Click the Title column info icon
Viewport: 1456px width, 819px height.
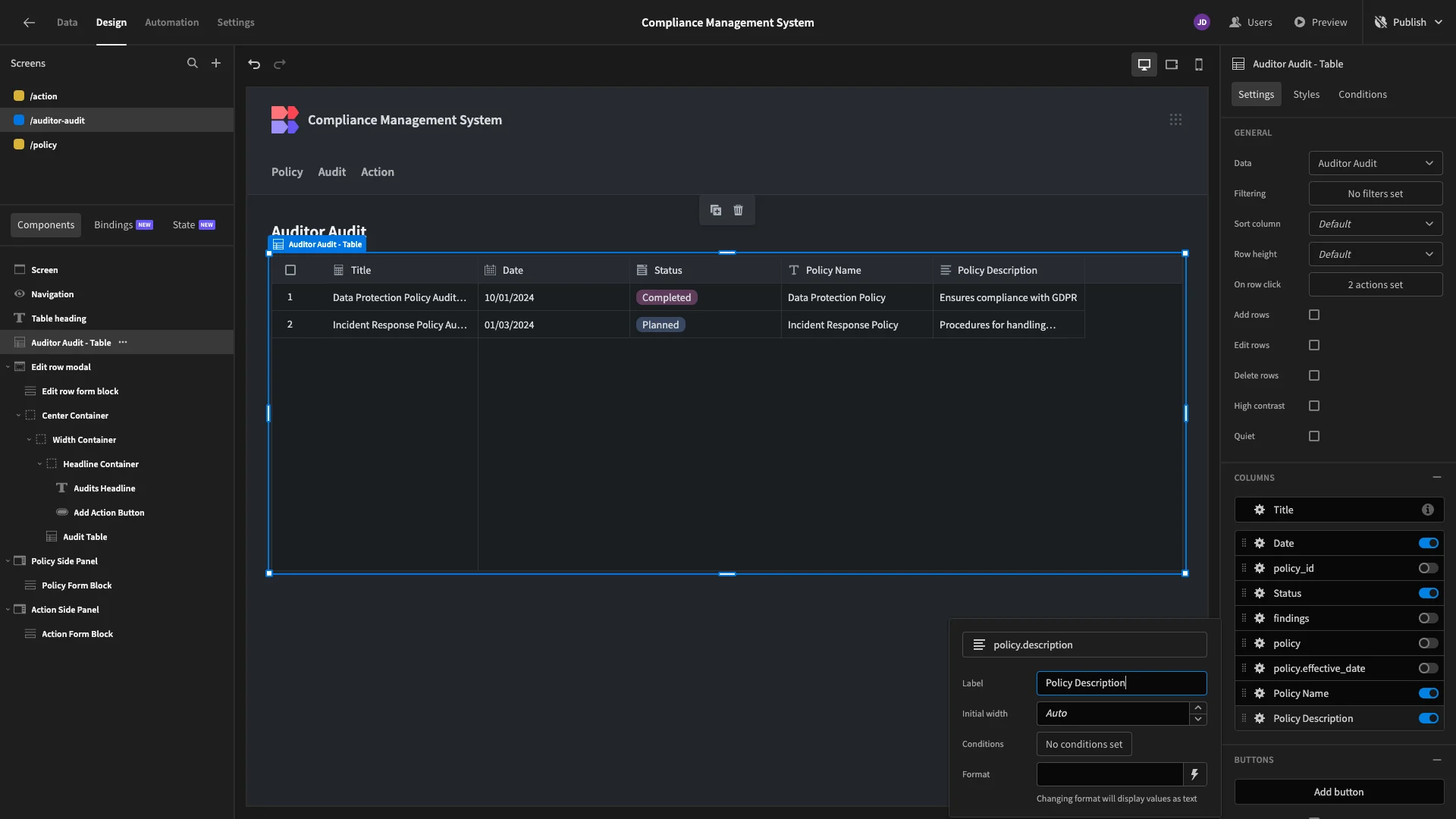tap(1428, 510)
